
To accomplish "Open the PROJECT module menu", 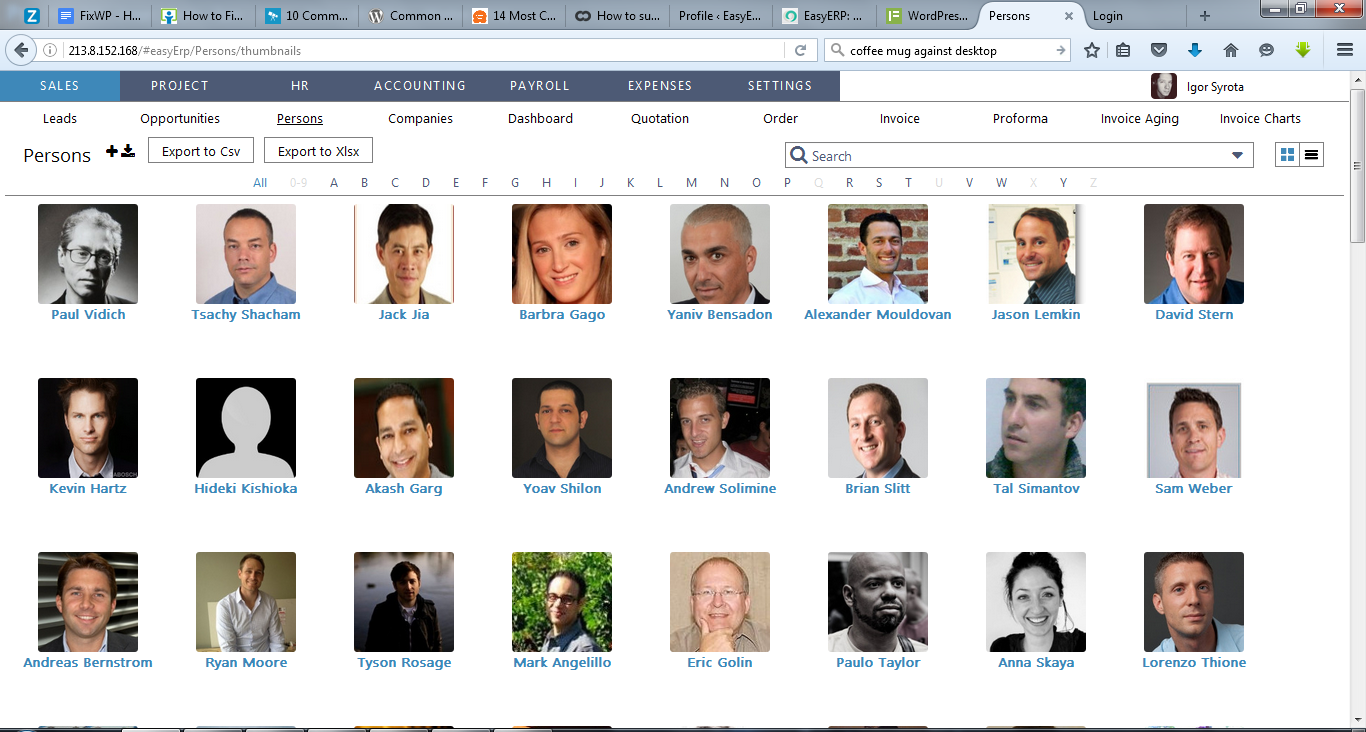I will [x=180, y=86].
